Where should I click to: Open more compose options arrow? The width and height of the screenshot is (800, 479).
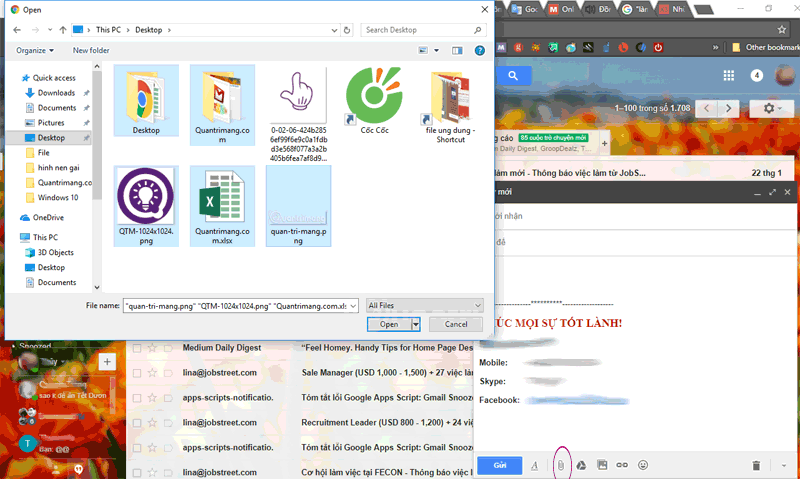tap(784, 465)
